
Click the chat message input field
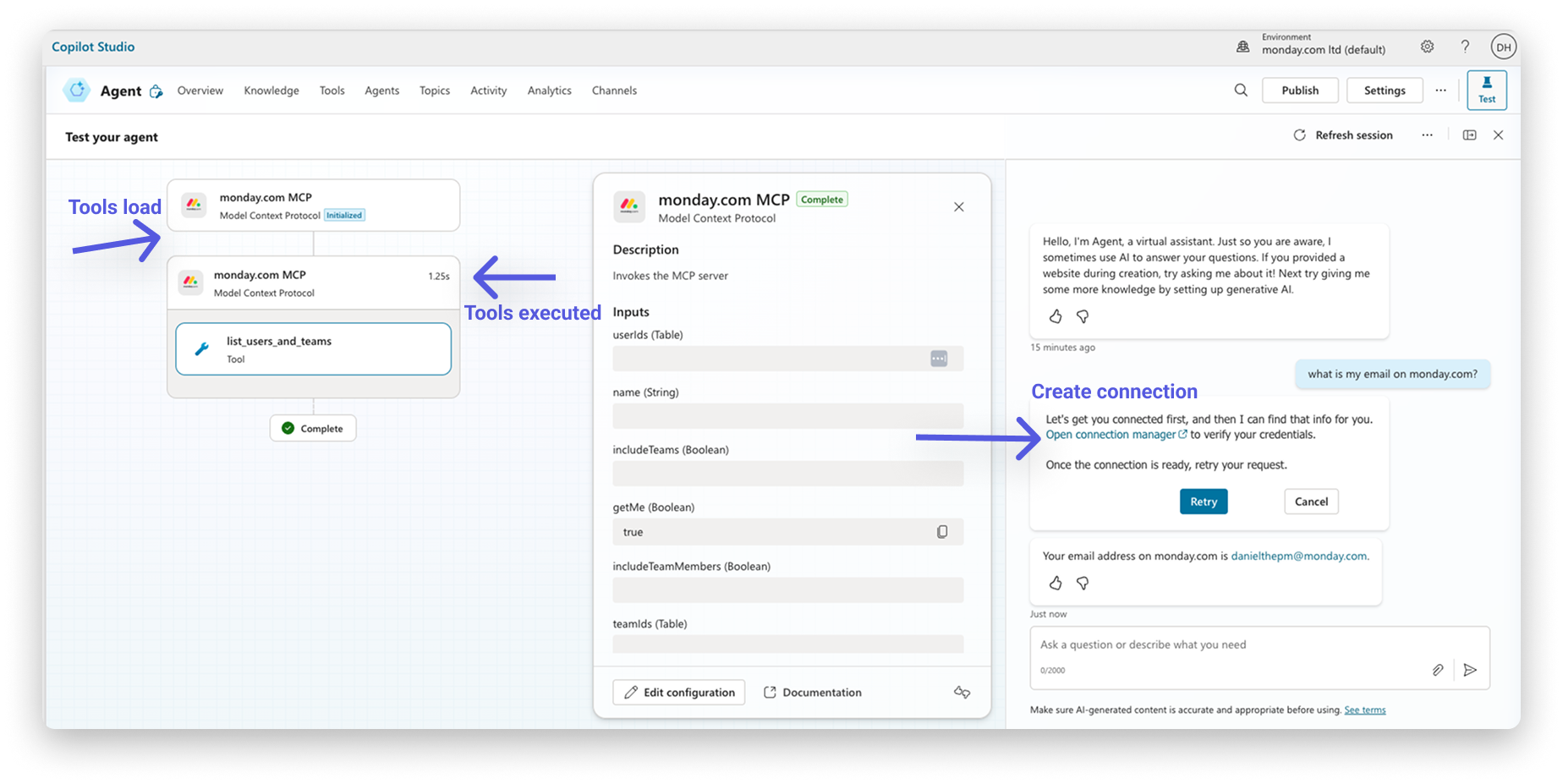tap(1260, 657)
